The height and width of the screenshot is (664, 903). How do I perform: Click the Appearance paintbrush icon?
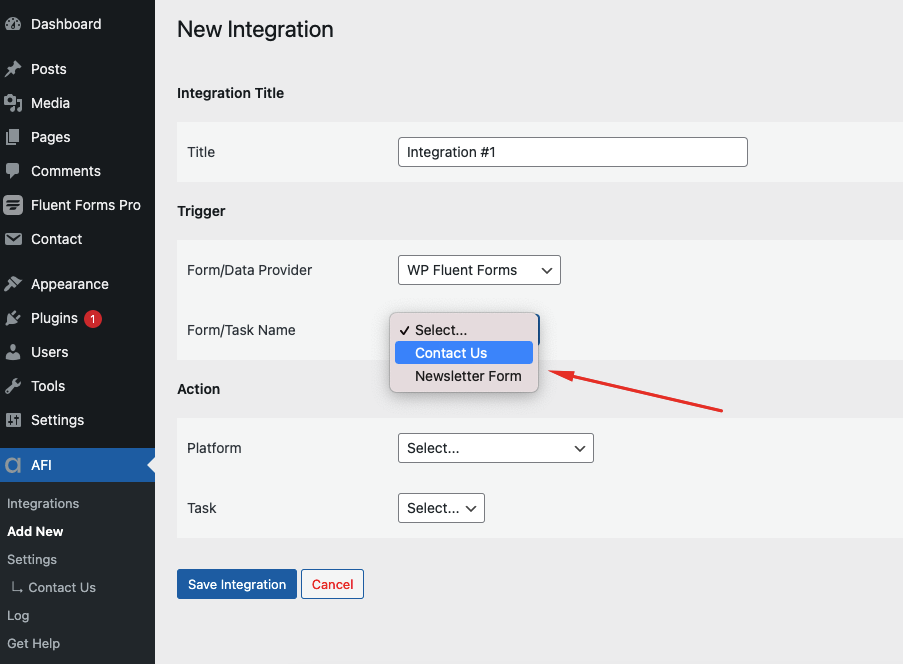(13, 284)
